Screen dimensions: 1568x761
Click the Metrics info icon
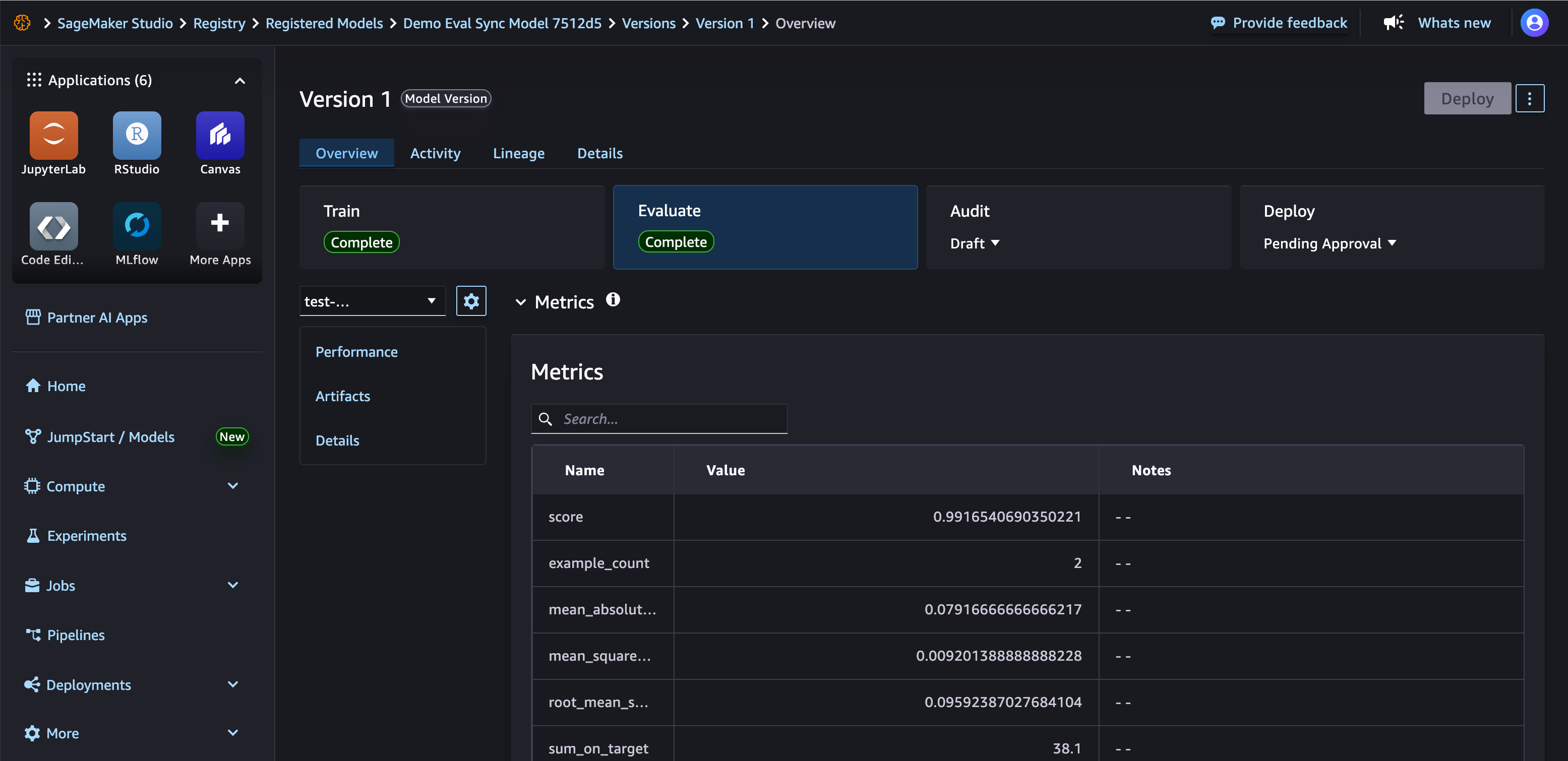click(613, 300)
